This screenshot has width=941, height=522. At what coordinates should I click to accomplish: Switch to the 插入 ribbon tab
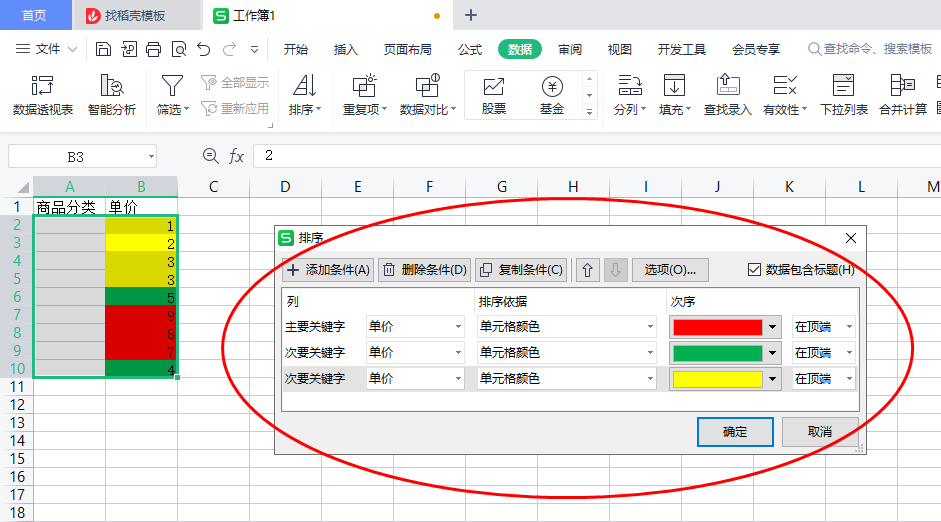[x=346, y=49]
